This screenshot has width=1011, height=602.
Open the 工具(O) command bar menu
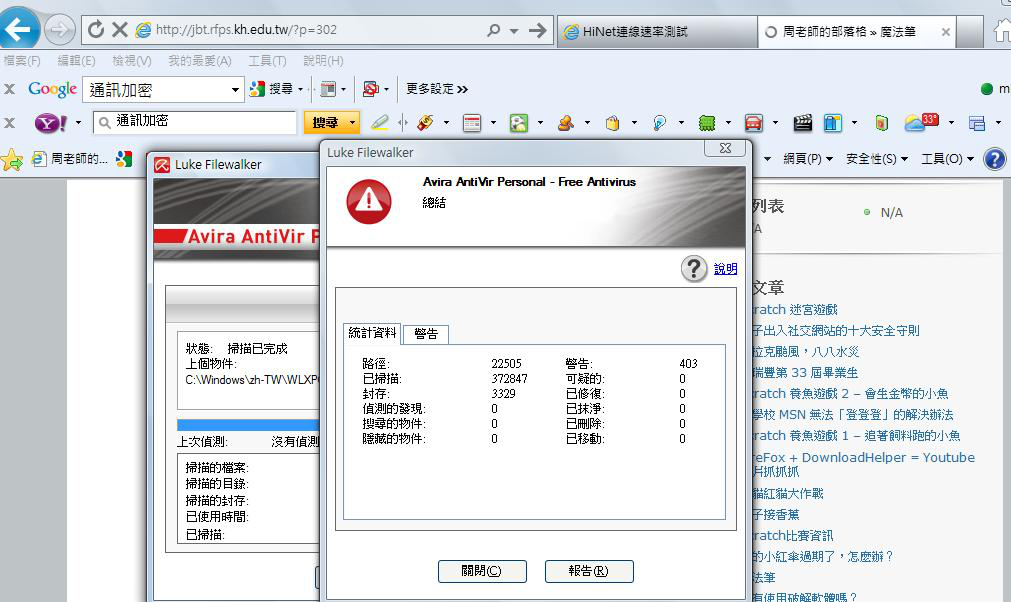[947, 159]
